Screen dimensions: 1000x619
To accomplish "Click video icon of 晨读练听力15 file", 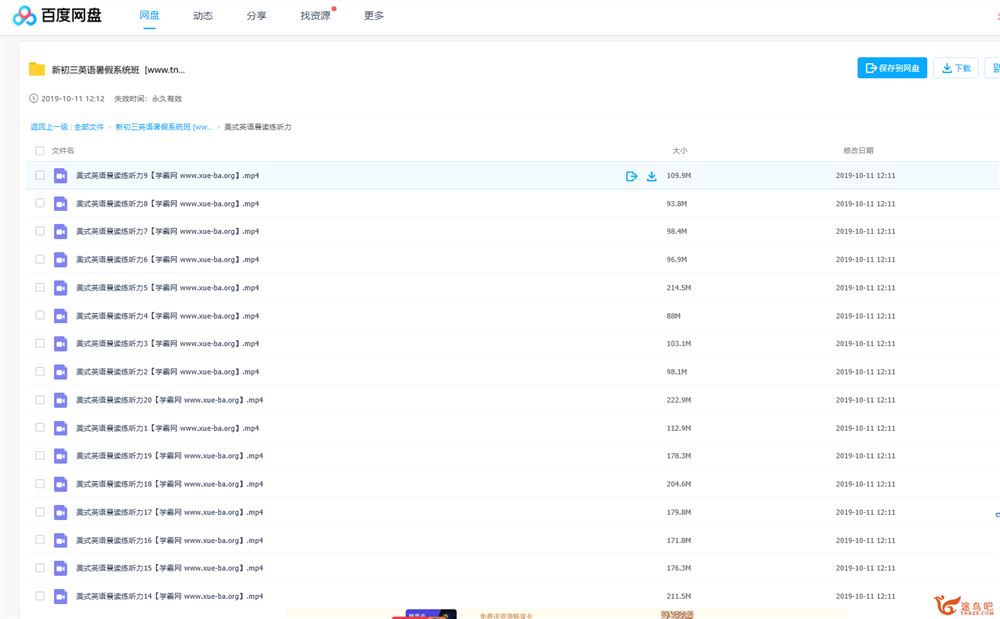I will click(x=61, y=568).
